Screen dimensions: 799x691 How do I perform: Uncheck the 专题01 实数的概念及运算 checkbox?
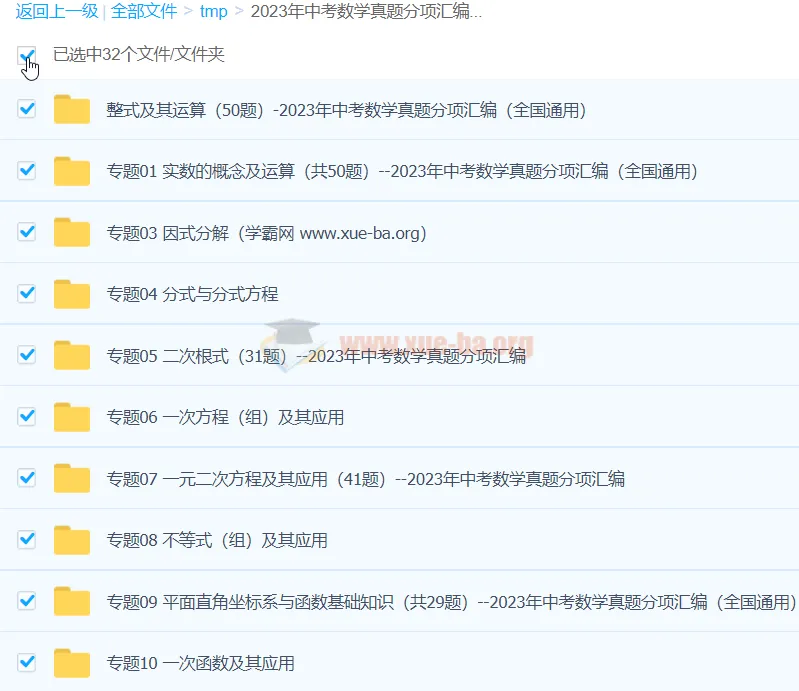26,170
